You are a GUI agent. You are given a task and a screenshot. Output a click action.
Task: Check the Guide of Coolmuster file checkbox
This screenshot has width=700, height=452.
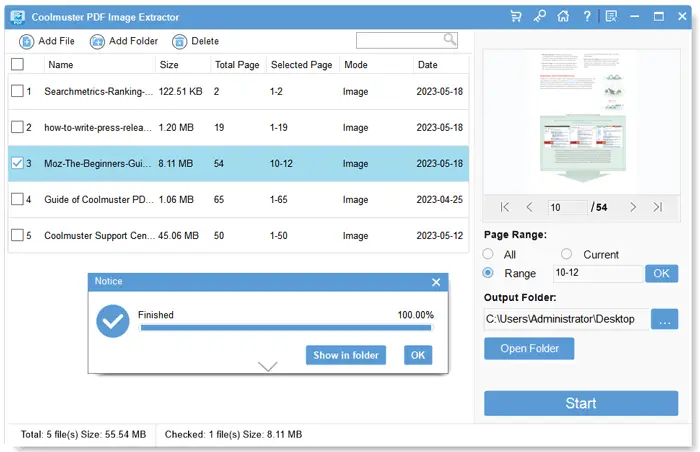point(17,199)
